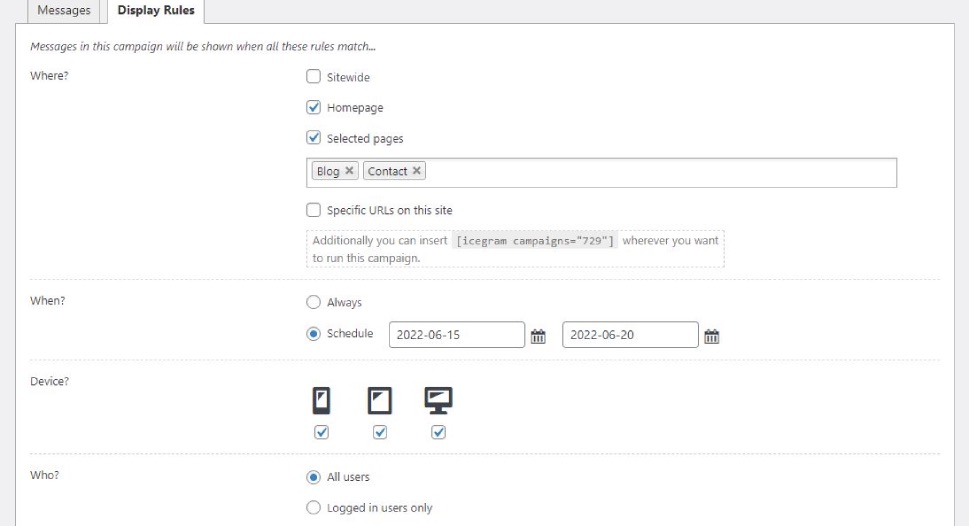Image resolution: width=969 pixels, height=526 pixels.
Task: Remove the Blog page tag
Action: click(349, 171)
